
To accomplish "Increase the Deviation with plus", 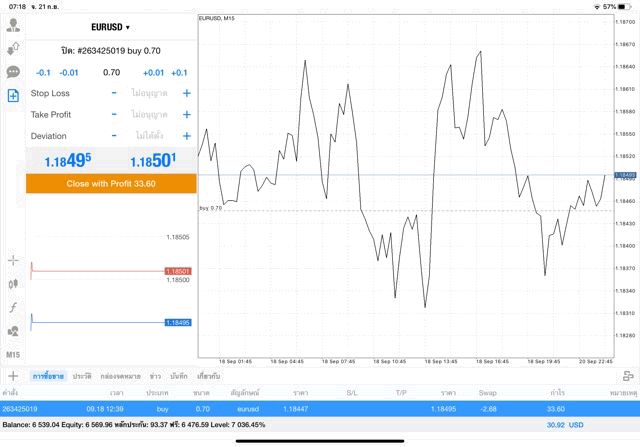I will (x=187, y=136).
